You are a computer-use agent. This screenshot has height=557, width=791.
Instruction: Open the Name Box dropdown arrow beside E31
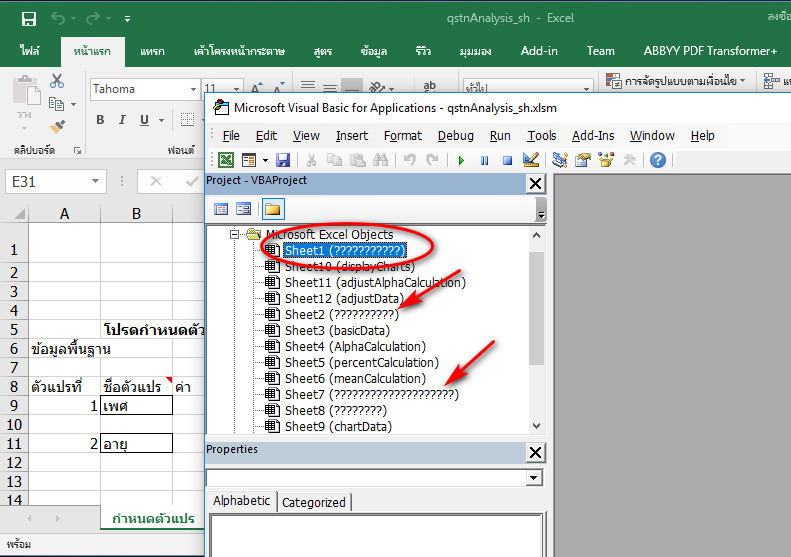click(x=95, y=181)
